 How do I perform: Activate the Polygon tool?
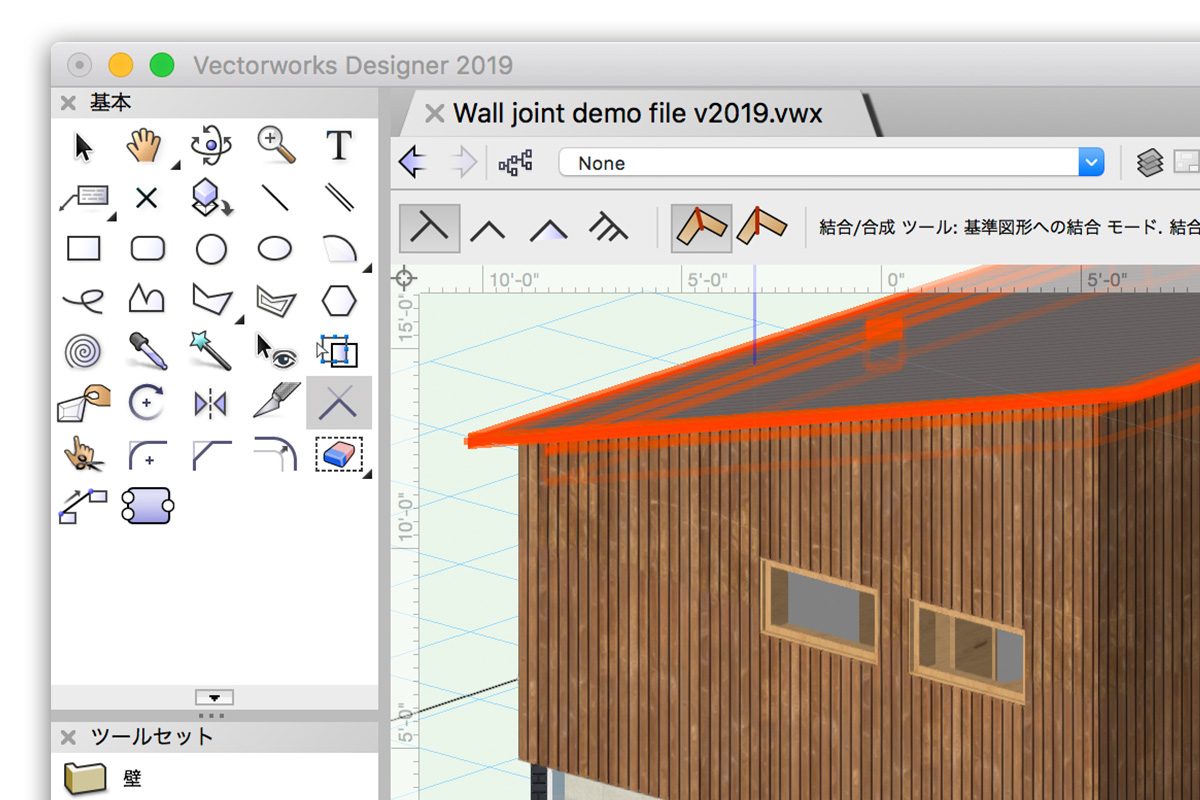[x=211, y=298]
